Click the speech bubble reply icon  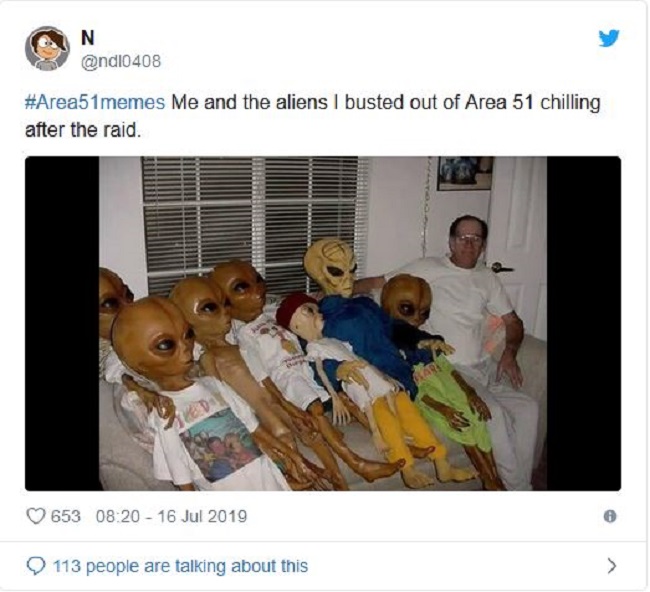coord(36,566)
